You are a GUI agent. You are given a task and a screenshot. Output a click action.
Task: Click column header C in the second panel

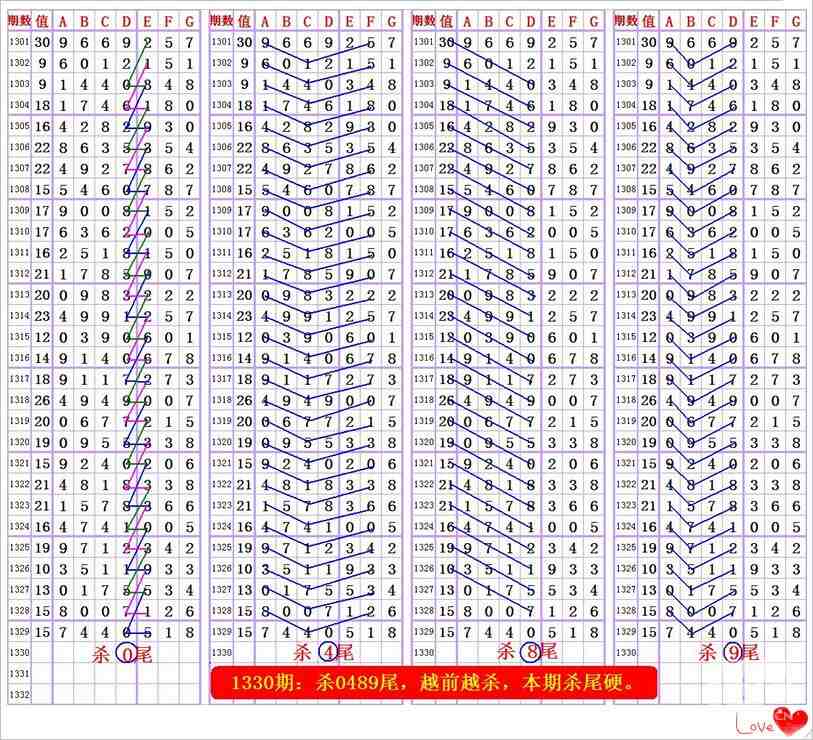point(308,20)
